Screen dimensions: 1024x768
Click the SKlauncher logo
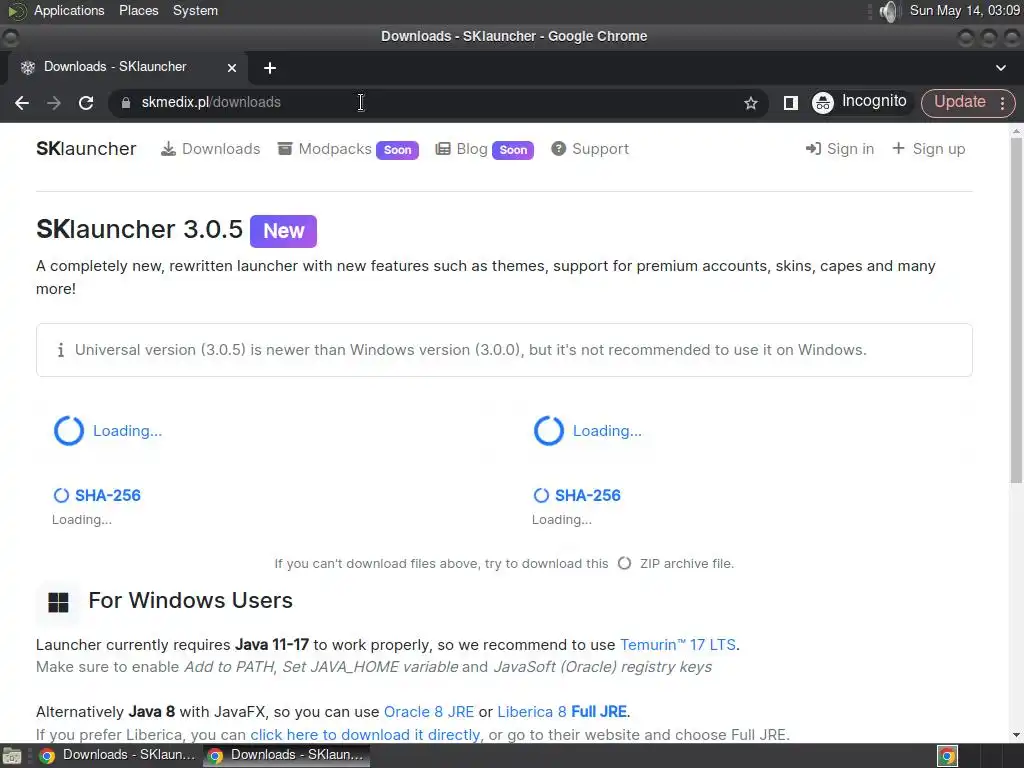[x=86, y=149]
